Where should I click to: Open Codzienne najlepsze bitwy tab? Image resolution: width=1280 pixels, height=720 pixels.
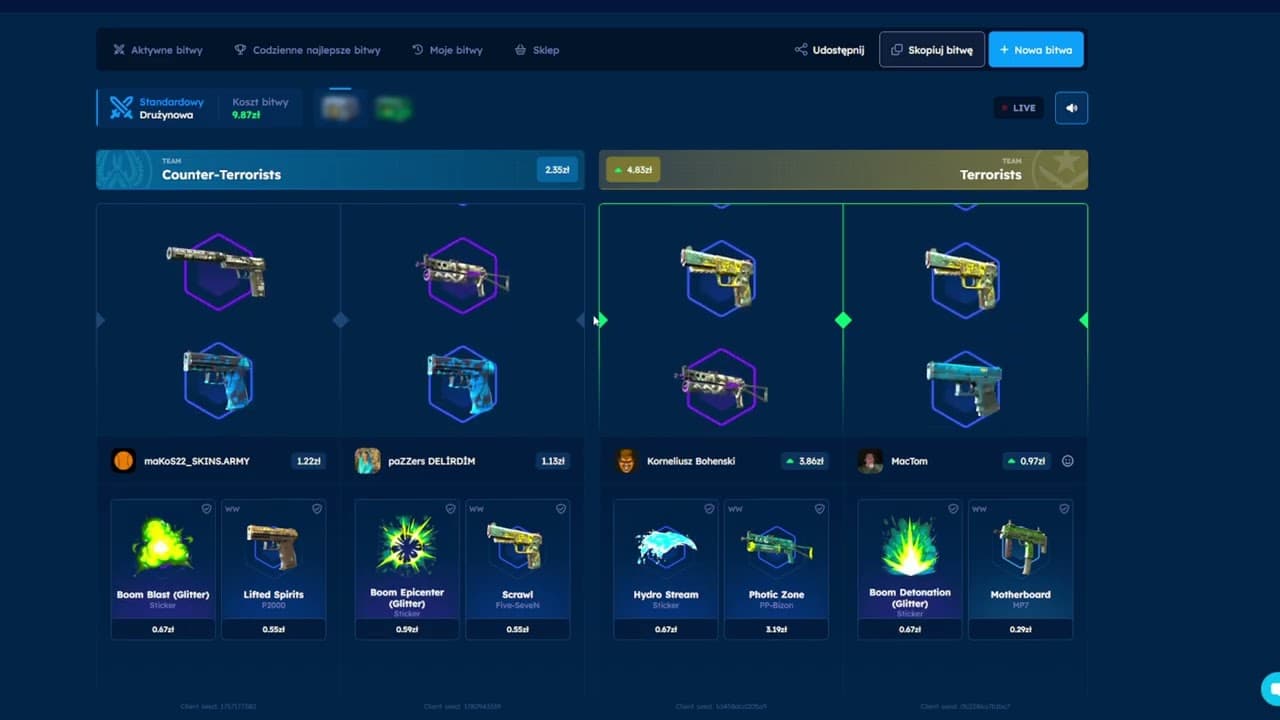(307, 50)
